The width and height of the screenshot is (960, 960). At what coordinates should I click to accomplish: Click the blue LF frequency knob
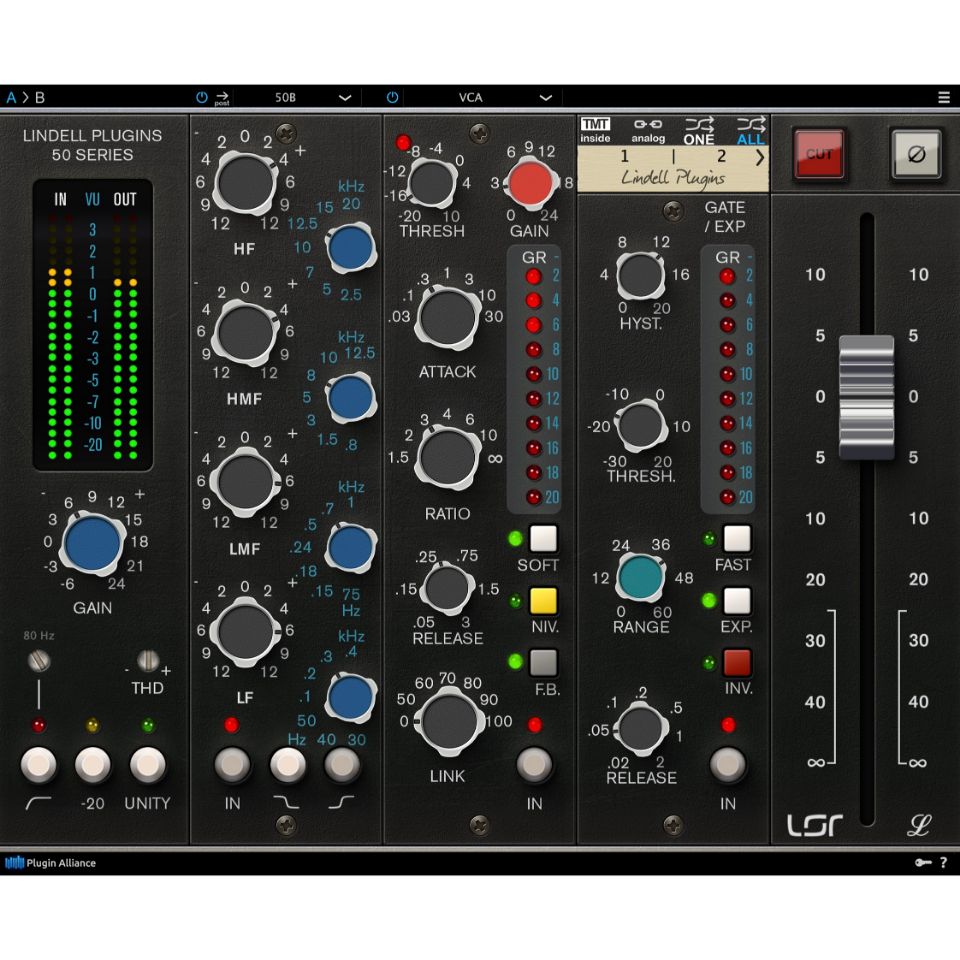pos(350,697)
